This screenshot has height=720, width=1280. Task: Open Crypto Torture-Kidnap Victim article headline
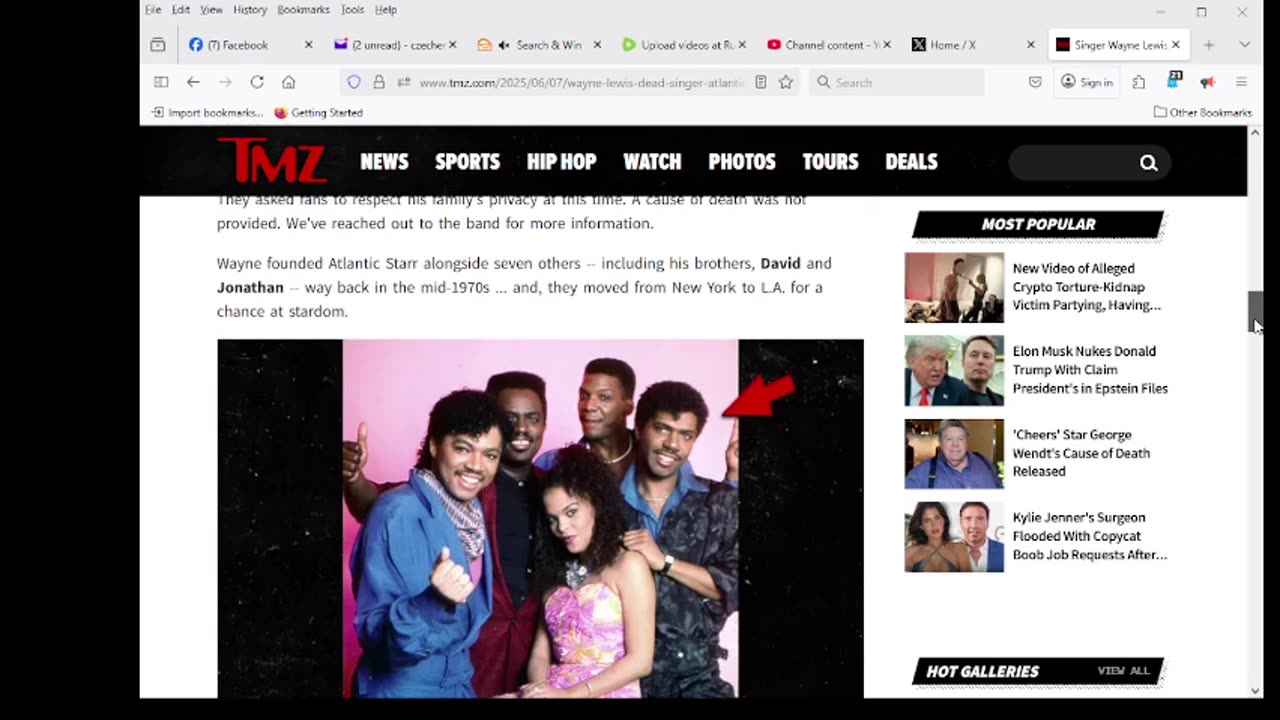(x=1087, y=287)
